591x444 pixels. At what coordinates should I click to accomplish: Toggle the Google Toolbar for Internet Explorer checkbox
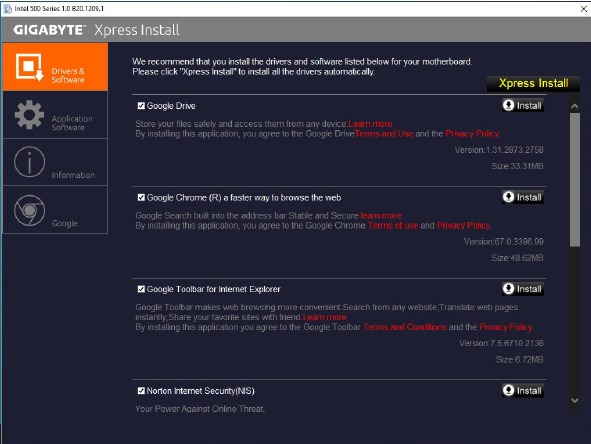point(141,289)
